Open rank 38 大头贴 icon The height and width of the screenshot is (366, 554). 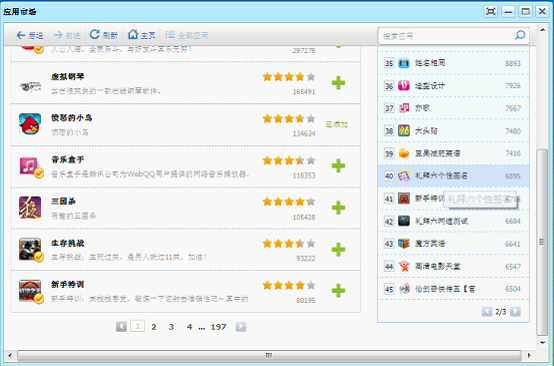tap(404, 131)
